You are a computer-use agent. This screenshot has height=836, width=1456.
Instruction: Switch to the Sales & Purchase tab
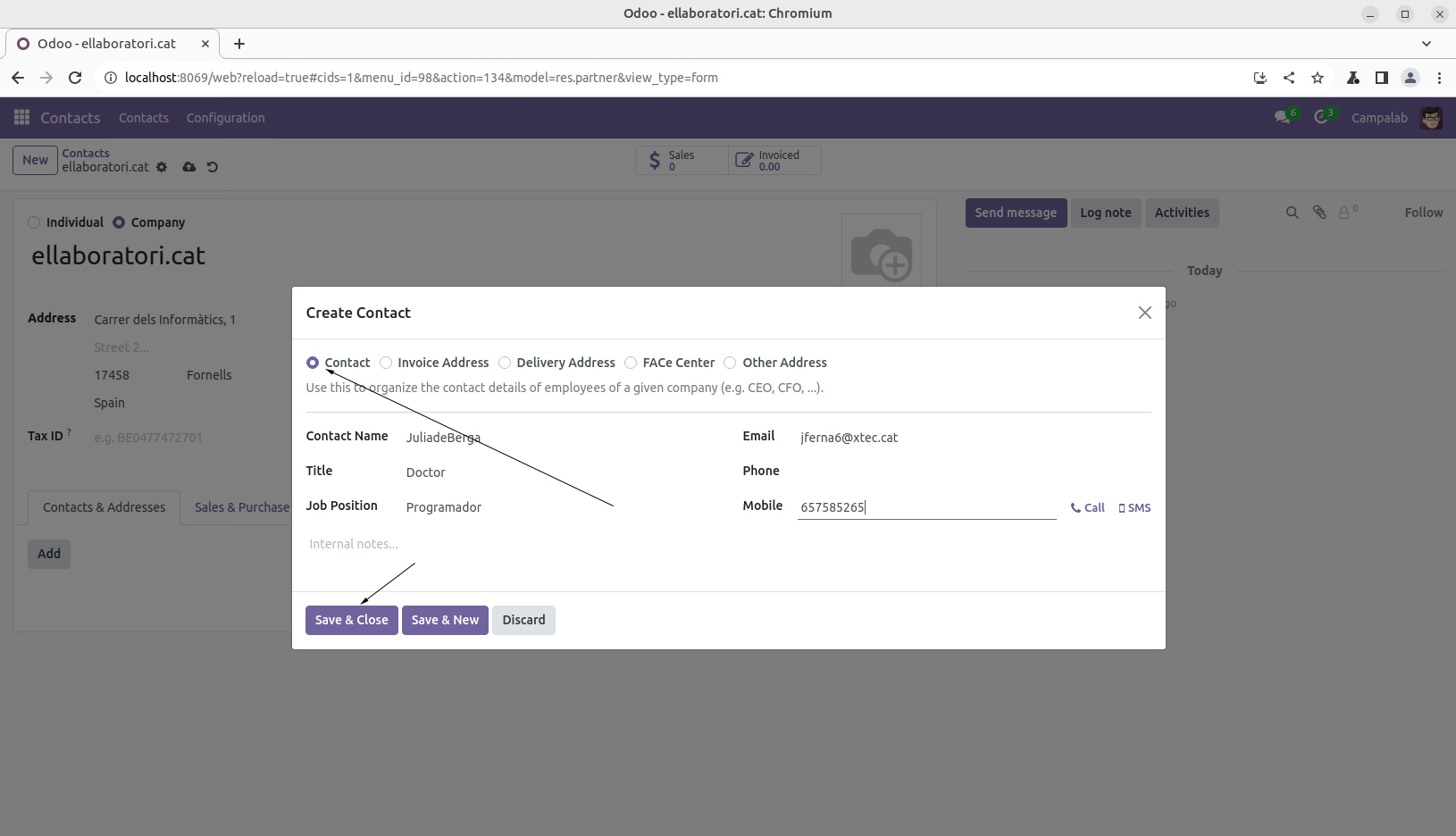pos(241,507)
